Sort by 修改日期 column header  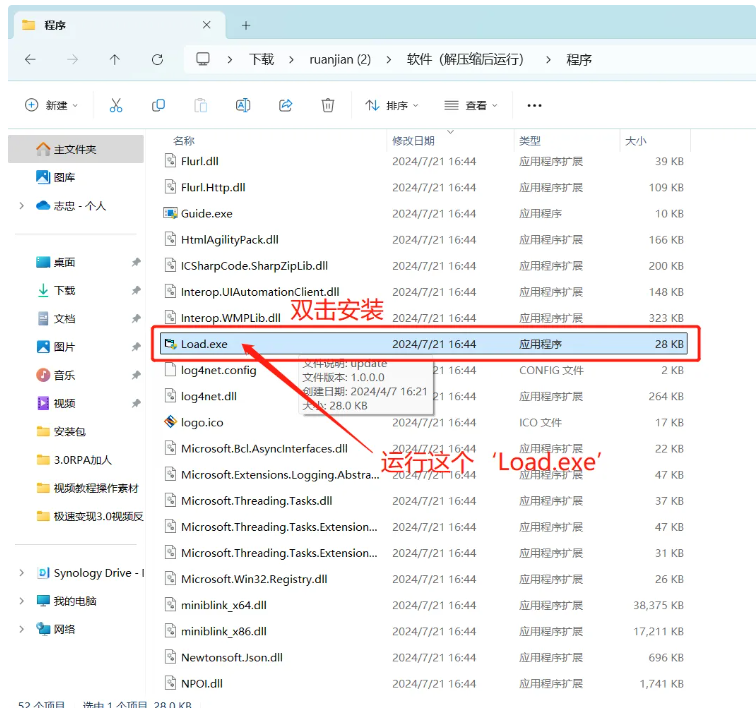coord(413,141)
